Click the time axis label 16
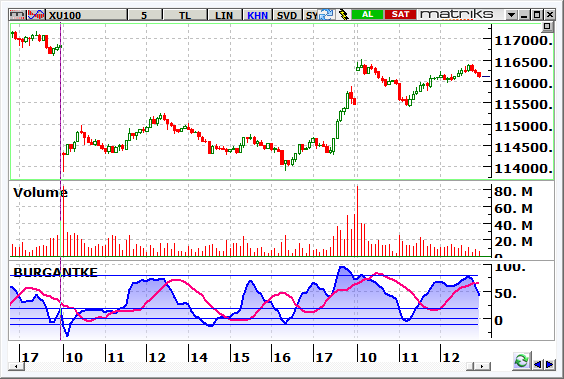Screen dimensions: 564x379 [x=282, y=357]
